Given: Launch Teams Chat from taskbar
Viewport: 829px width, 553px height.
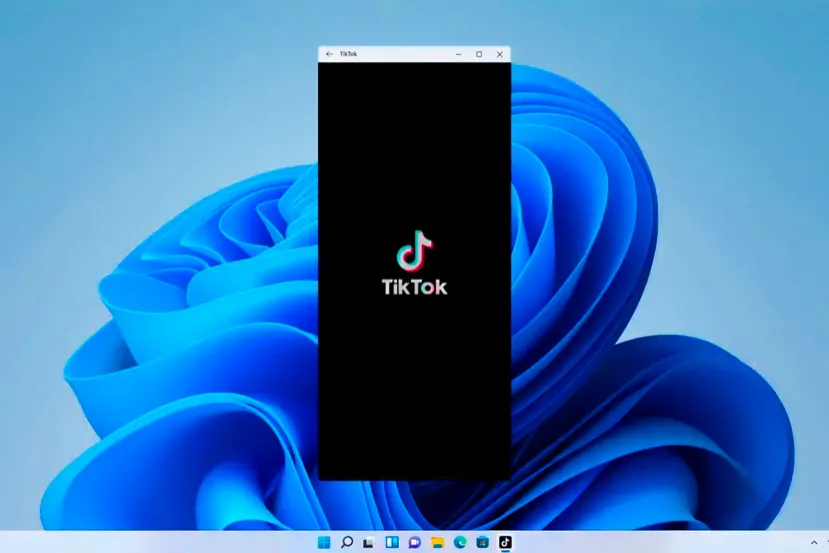Looking at the screenshot, I should [414, 542].
